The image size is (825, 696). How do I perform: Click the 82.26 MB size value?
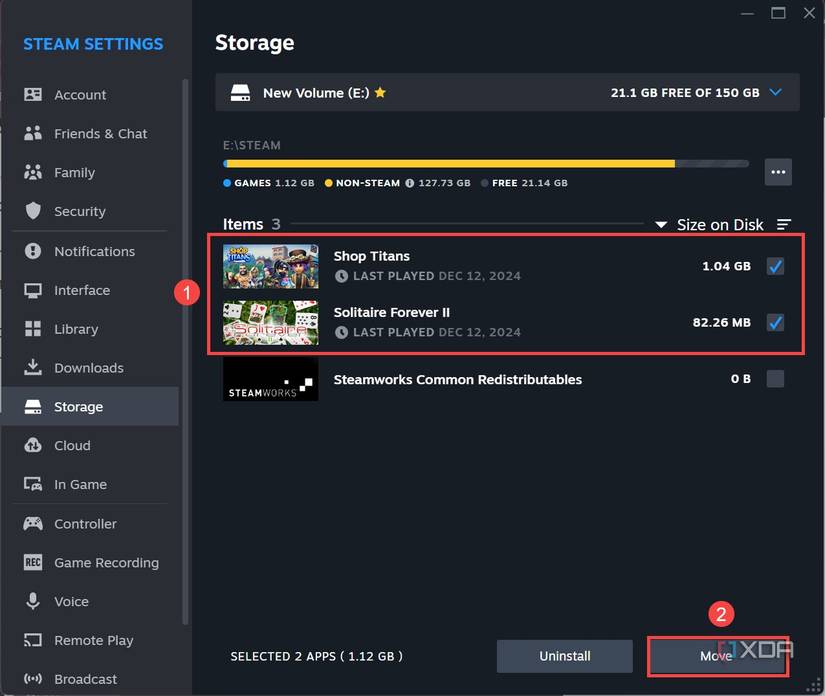(x=721, y=322)
